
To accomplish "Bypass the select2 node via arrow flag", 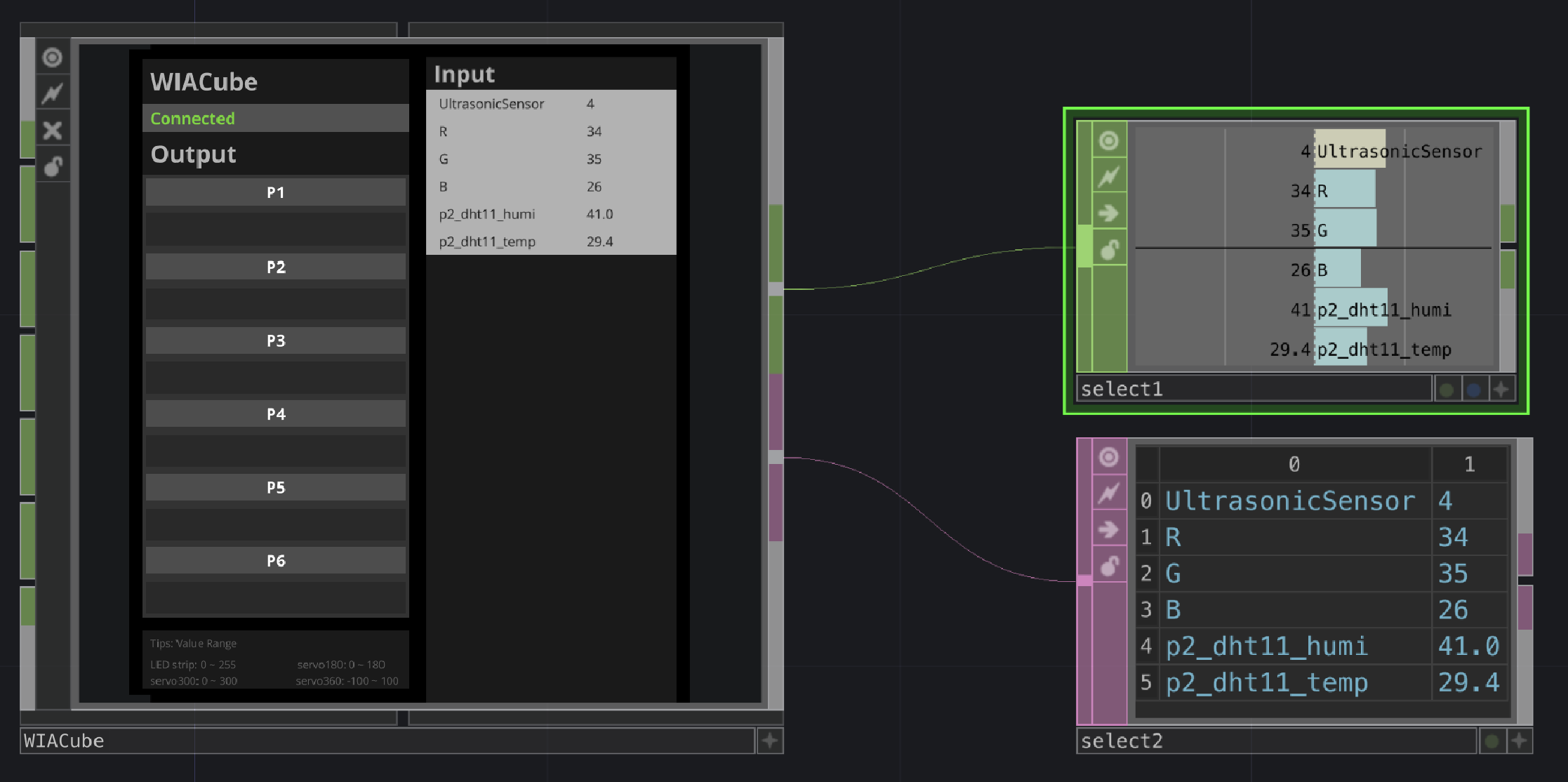I will point(1109,529).
